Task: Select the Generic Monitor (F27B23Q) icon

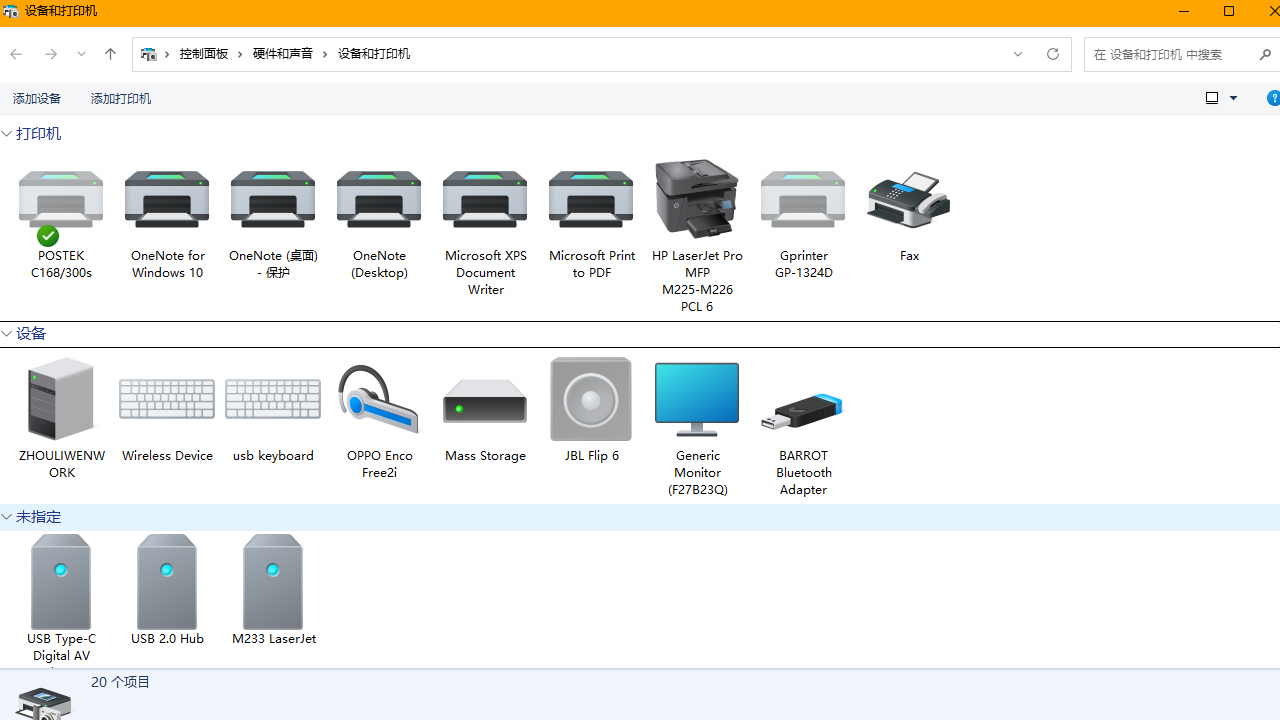Action: 697,399
